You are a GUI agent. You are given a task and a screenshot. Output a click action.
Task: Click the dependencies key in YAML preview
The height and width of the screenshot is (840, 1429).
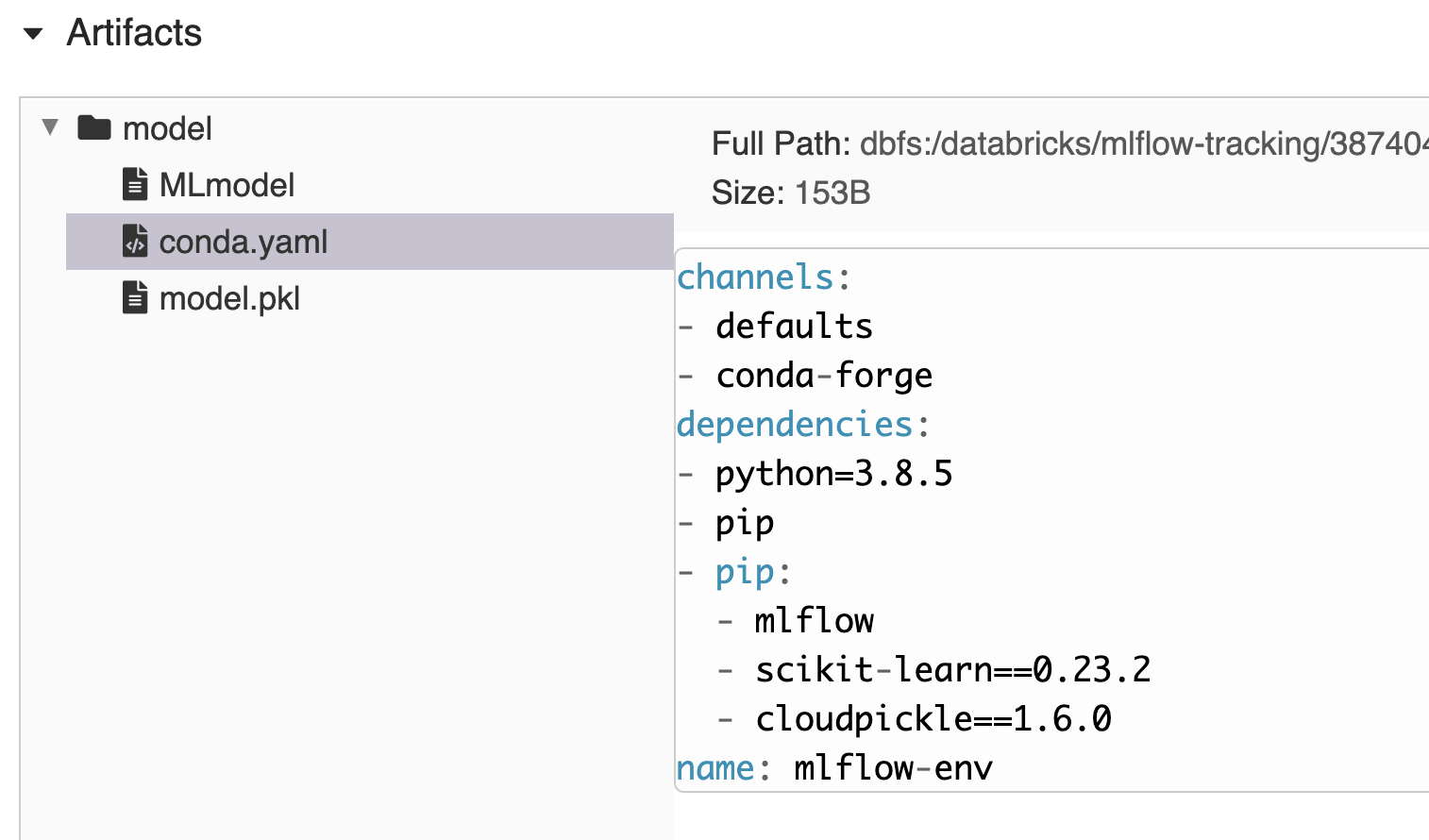(x=795, y=425)
